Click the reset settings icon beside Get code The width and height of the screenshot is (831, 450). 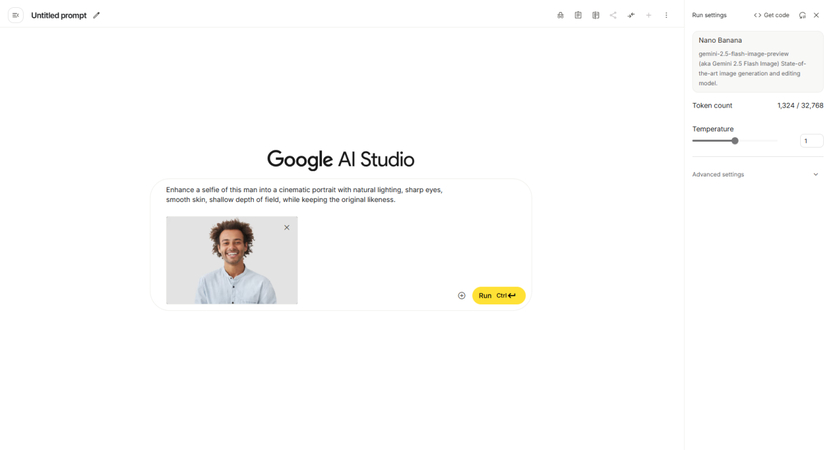pyautogui.click(x=802, y=15)
